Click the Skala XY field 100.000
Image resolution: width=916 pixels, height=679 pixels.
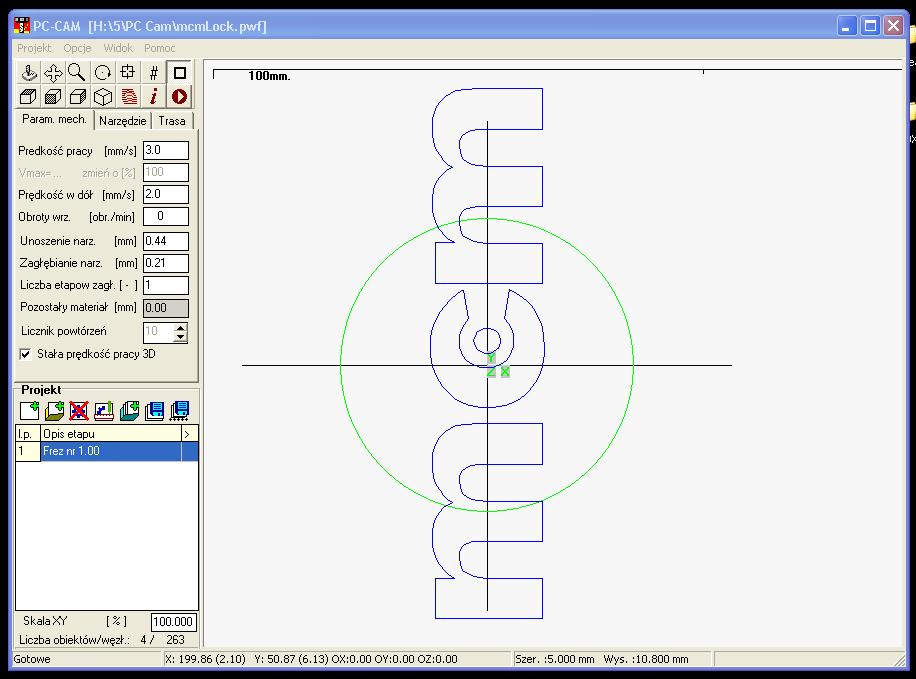coord(174,622)
